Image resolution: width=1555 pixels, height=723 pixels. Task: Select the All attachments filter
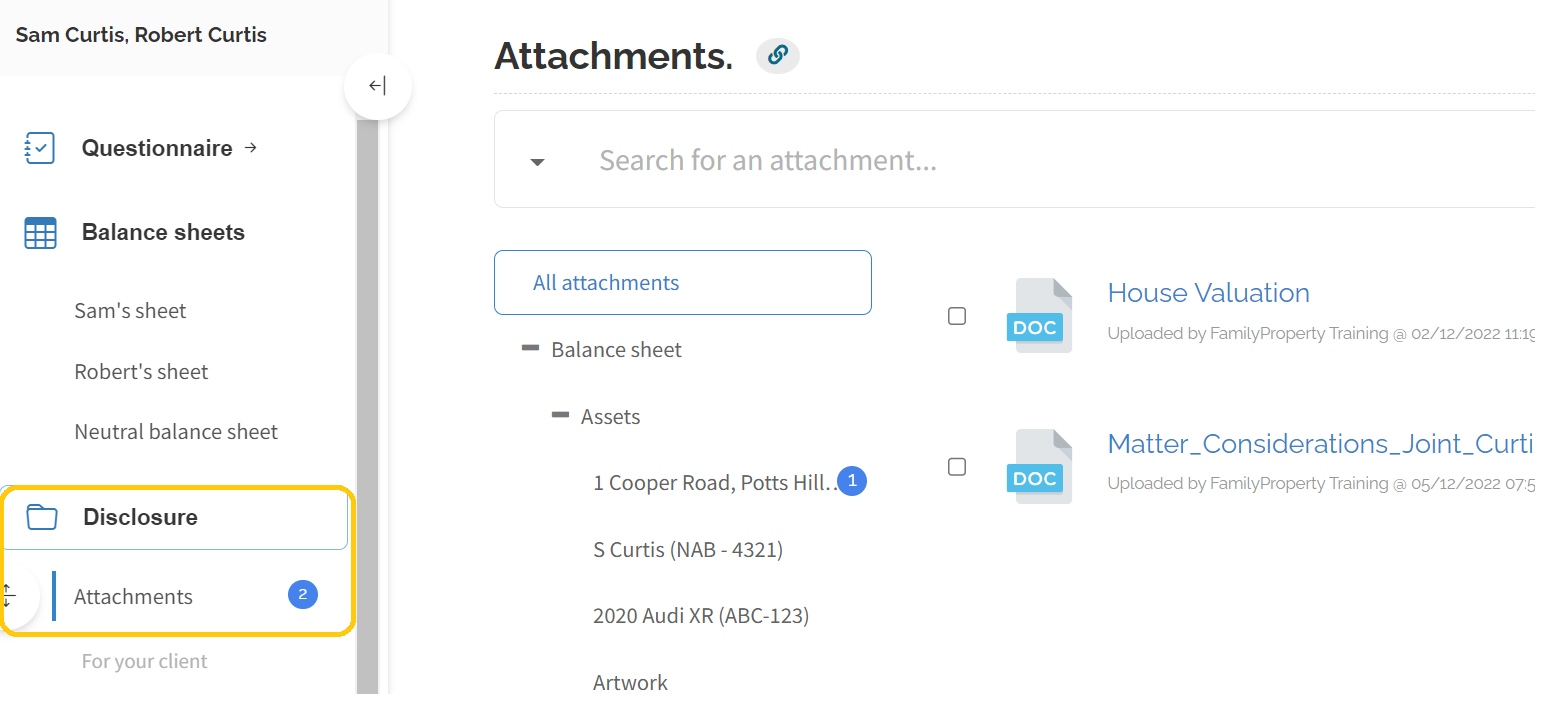click(683, 283)
